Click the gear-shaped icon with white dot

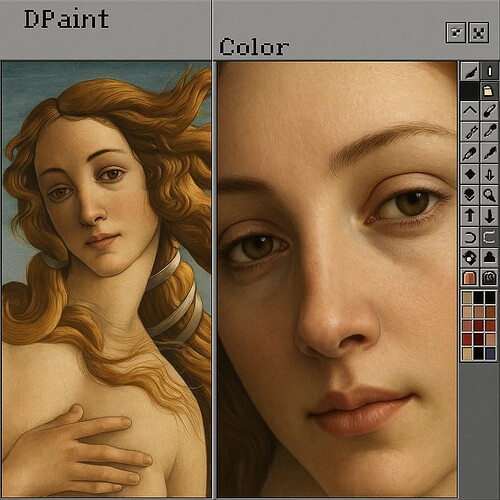pos(470,257)
